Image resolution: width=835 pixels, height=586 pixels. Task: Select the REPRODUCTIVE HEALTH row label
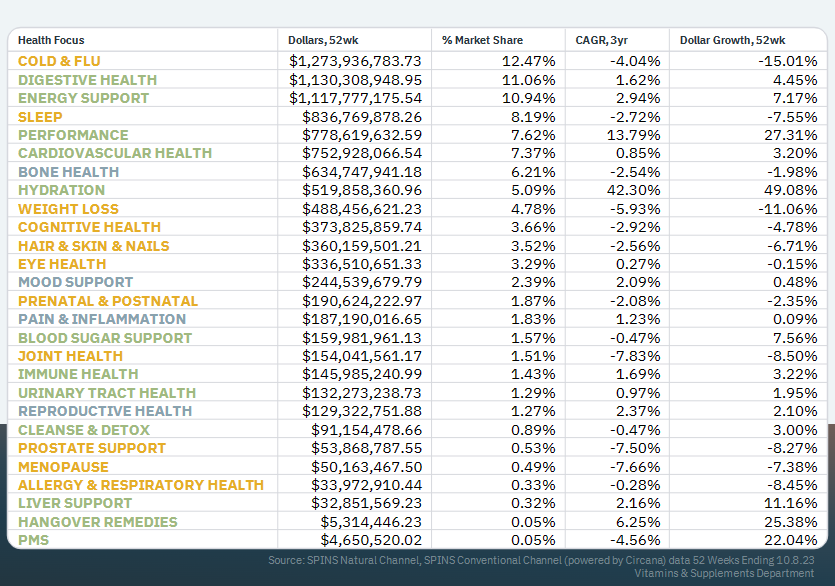(x=105, y=411)
